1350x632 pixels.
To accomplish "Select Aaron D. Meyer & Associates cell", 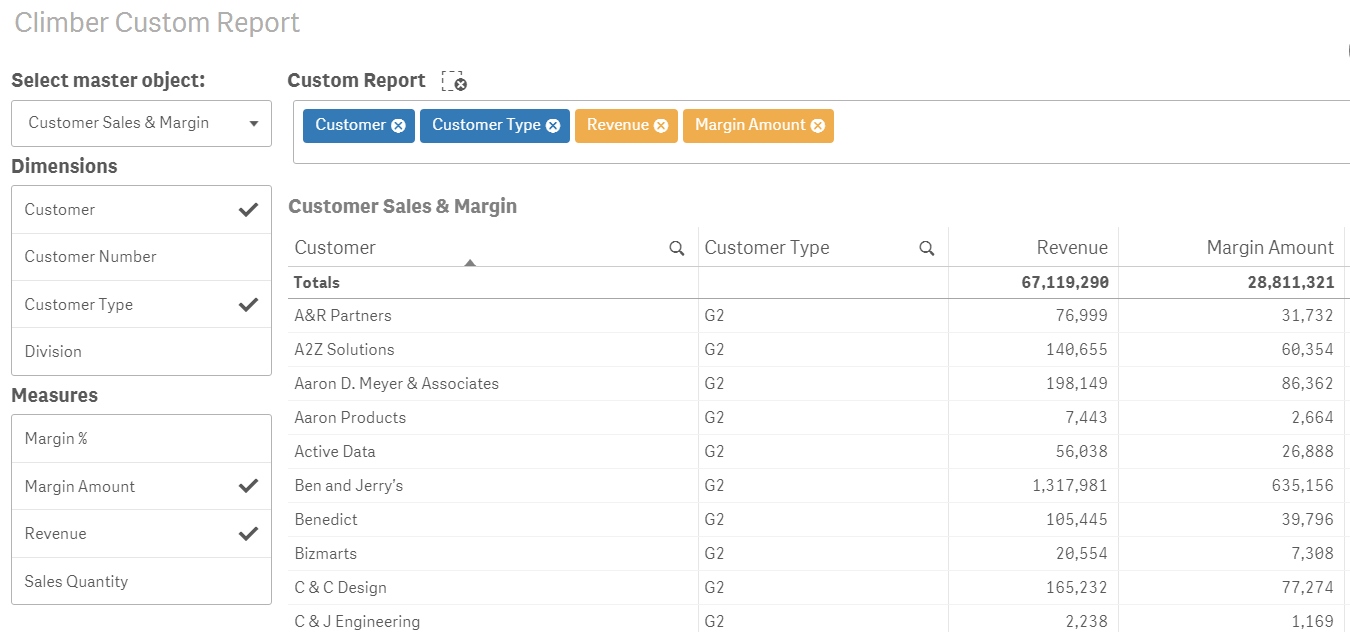I will (x=493, y=384).
